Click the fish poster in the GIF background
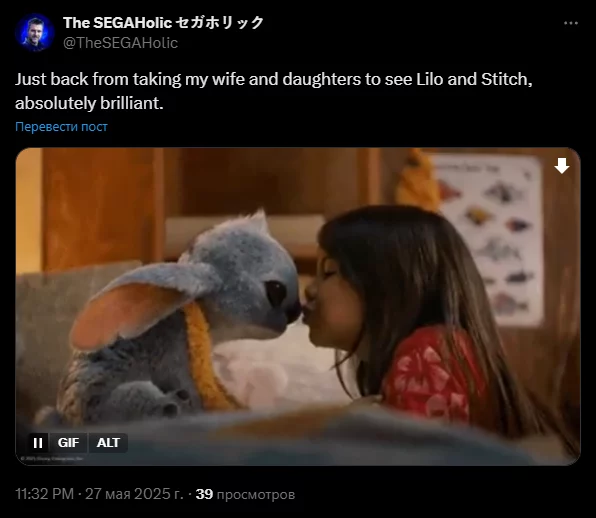Viewport: 596px width, 518px height. point(491,241)
